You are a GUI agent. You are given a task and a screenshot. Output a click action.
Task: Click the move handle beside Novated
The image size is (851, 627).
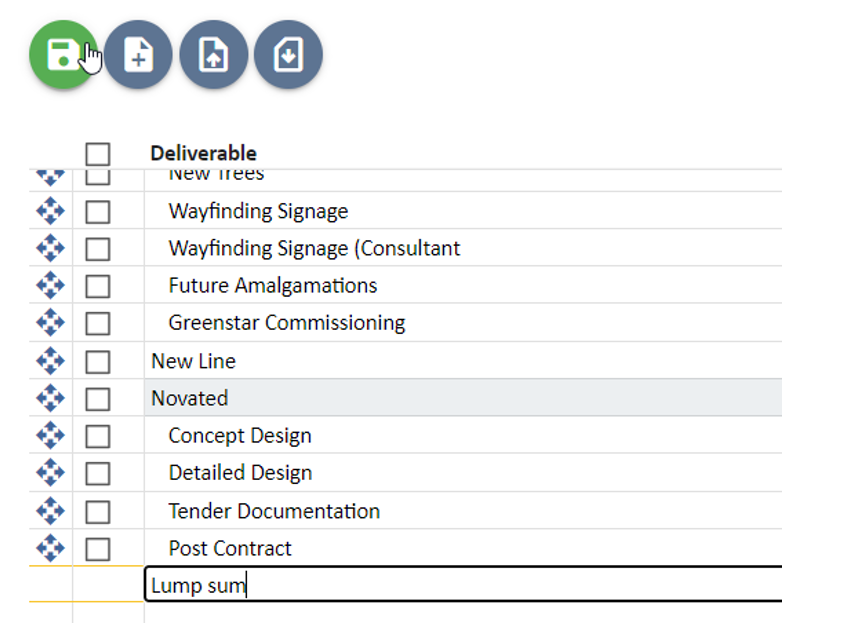pyautogui.click(x=49, y=397)
